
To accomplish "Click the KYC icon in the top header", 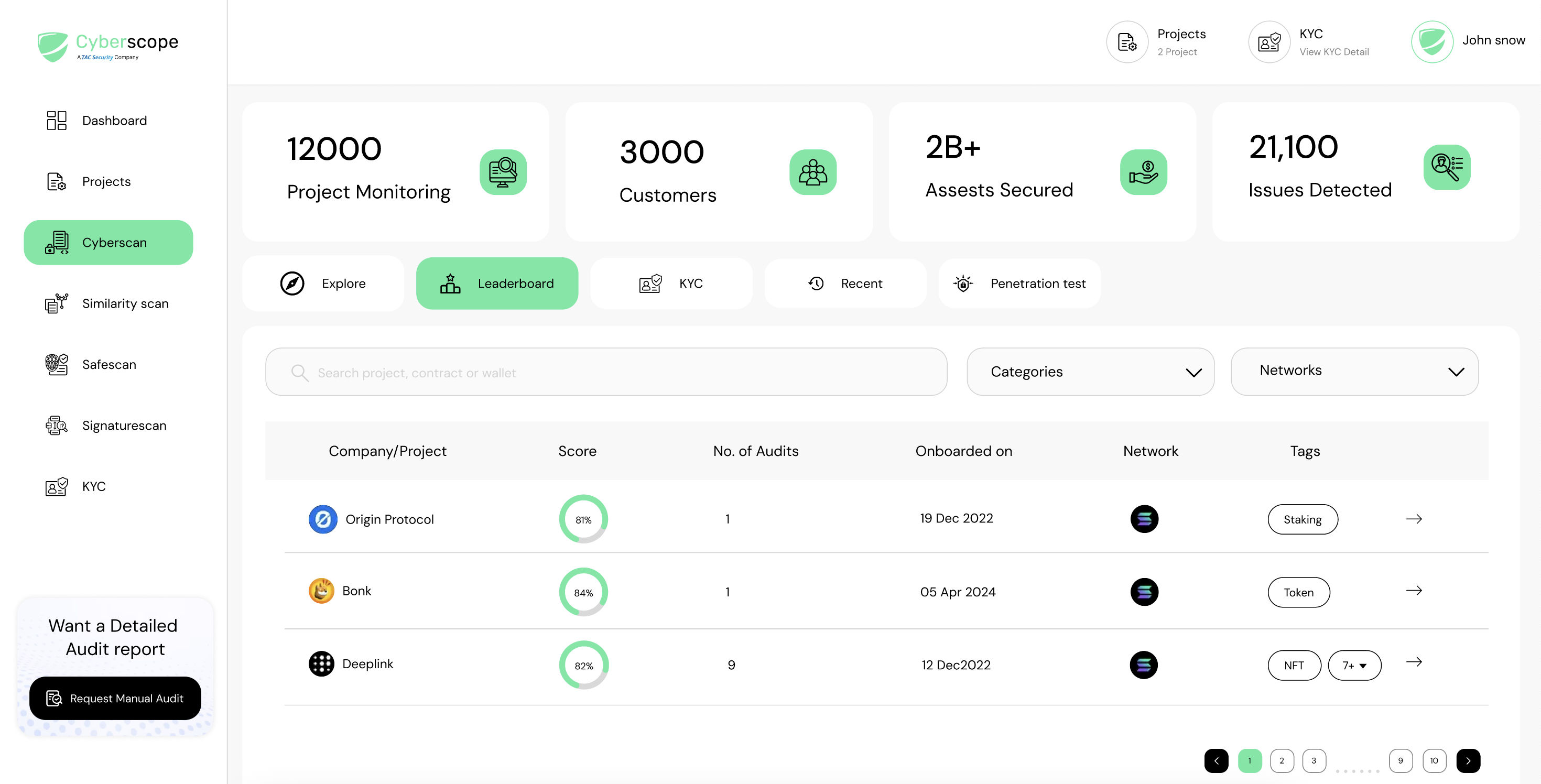I will point(1268,42).
